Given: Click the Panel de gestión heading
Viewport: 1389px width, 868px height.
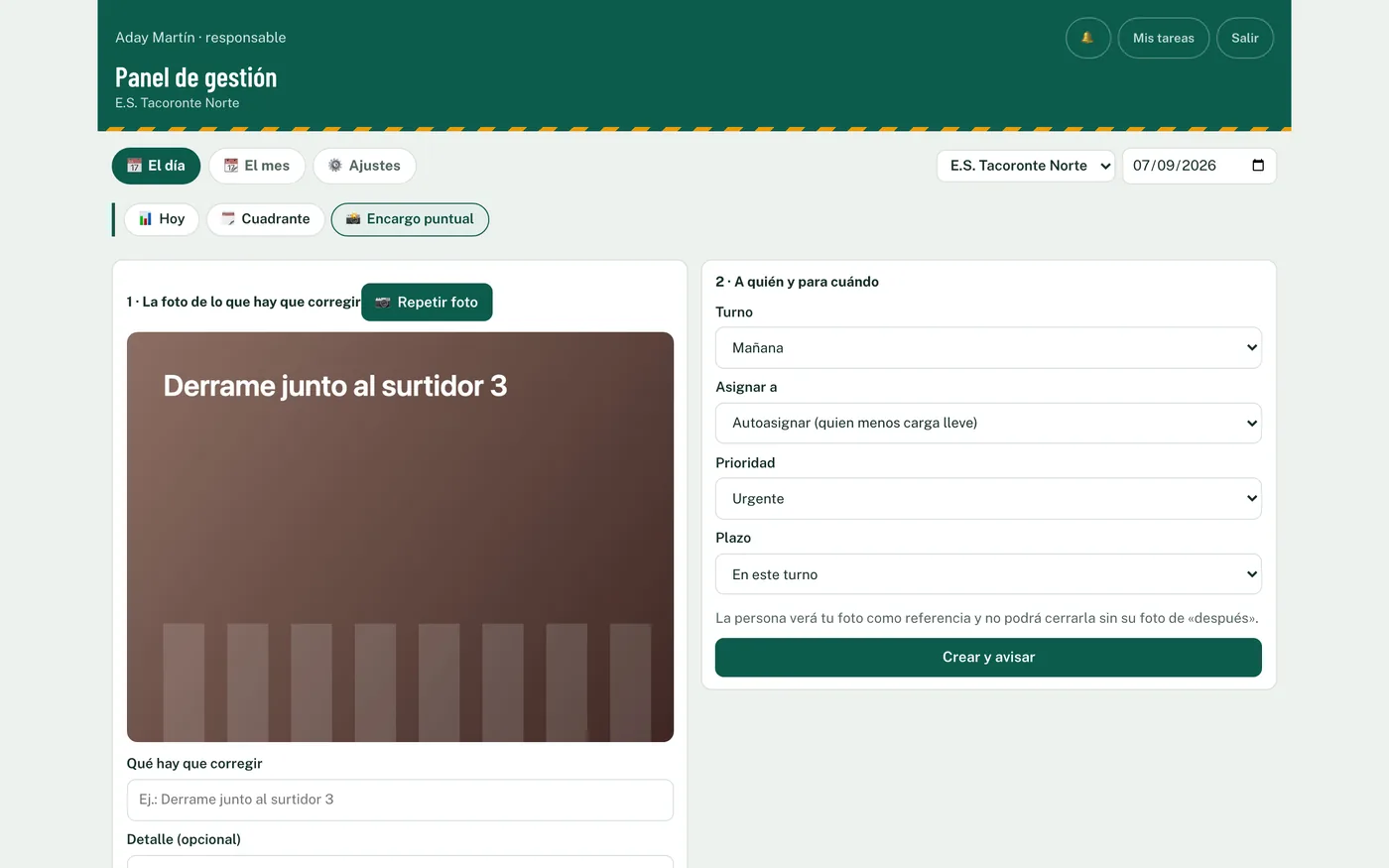Looking at the screenshot, I should click(195, 77).
